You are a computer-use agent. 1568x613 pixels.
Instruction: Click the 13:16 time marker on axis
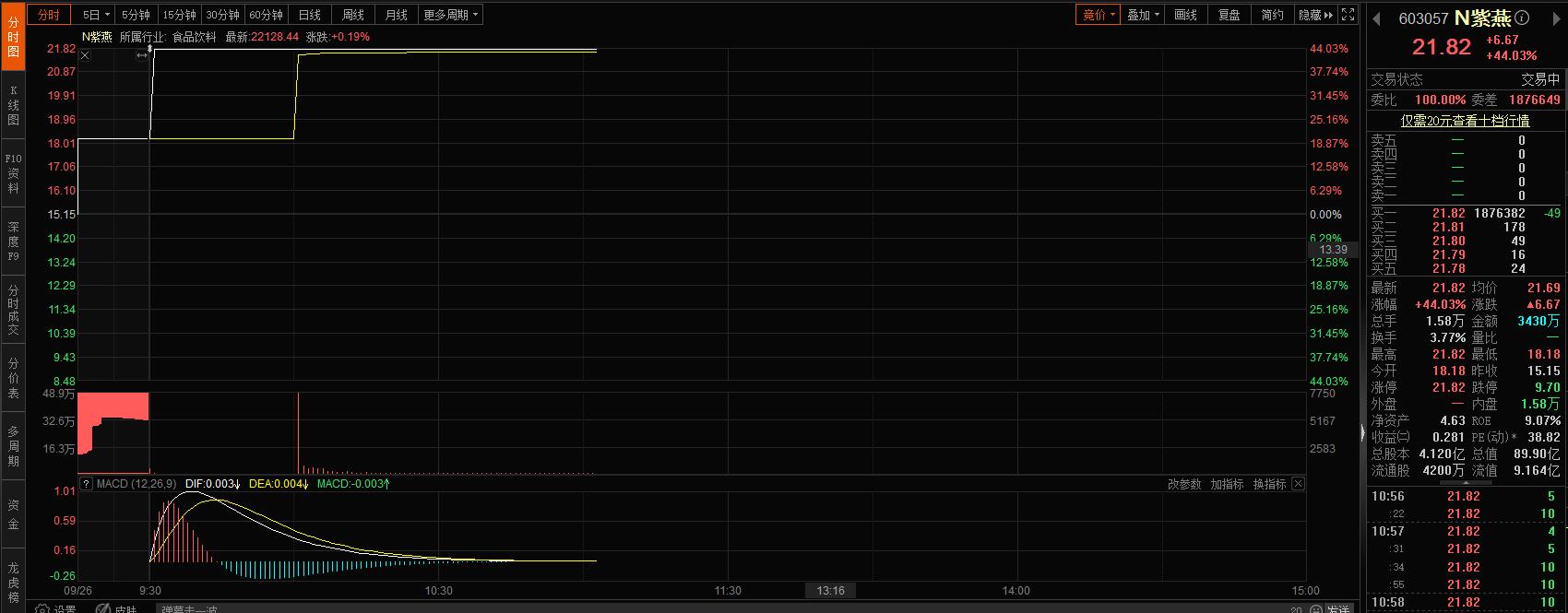click(830, 590)
